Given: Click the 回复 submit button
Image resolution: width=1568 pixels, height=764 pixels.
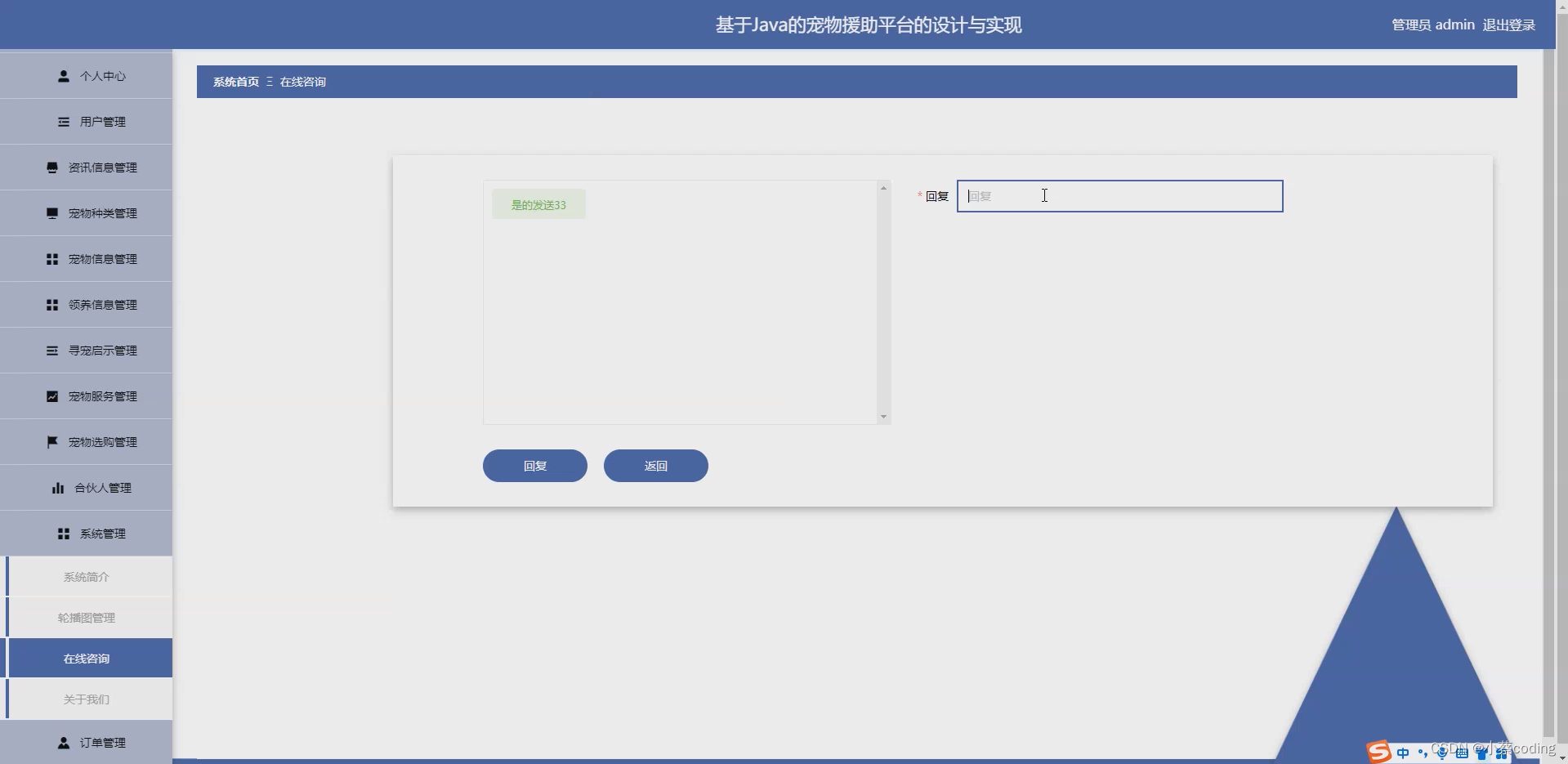Looking at the screenshot, I should click(x=535, y=466).
